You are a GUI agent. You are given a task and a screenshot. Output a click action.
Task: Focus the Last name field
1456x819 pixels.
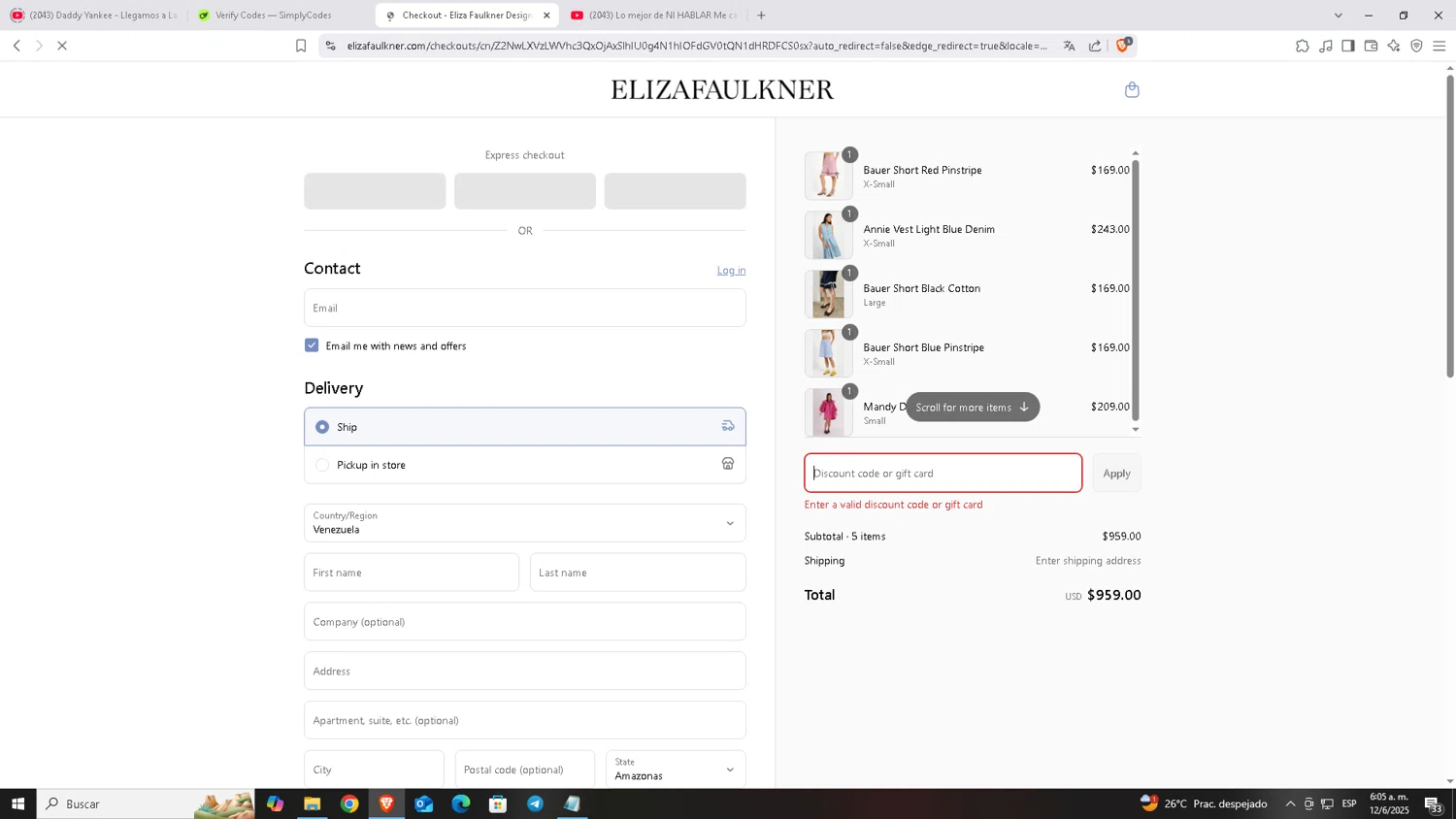[x=638, y=573]
